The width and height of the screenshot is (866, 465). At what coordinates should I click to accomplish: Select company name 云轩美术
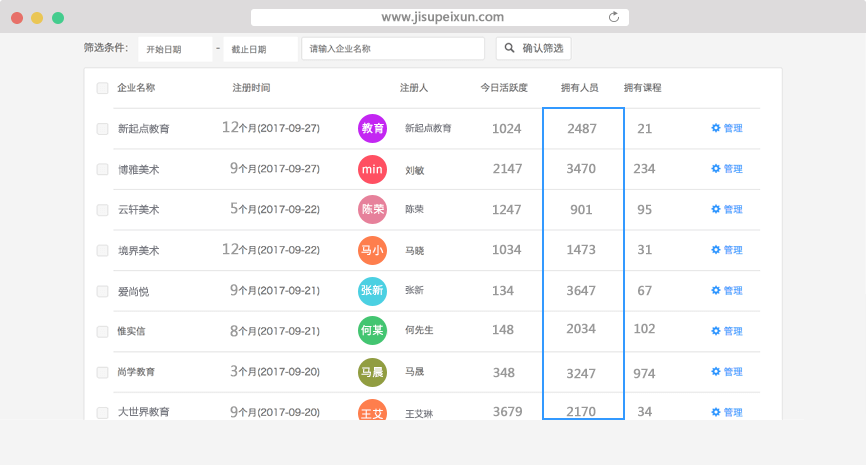[x=138, y=210]
